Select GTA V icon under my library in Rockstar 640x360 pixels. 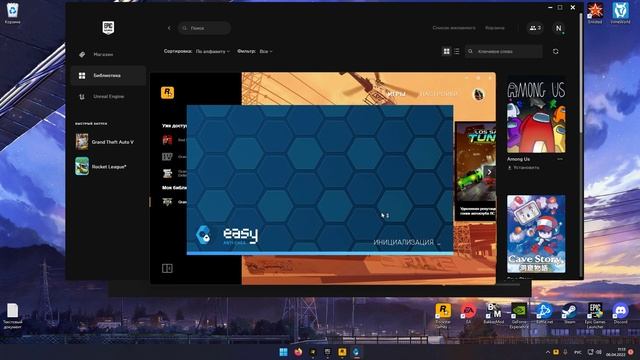coord(167,202)
